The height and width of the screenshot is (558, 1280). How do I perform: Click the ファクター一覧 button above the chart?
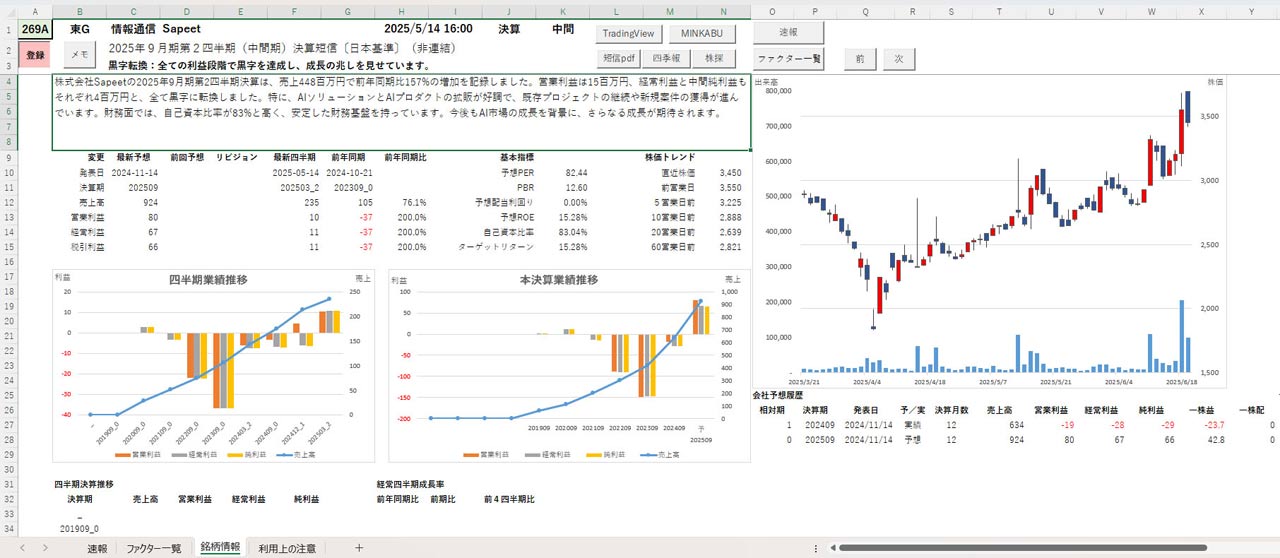point(789,58)
